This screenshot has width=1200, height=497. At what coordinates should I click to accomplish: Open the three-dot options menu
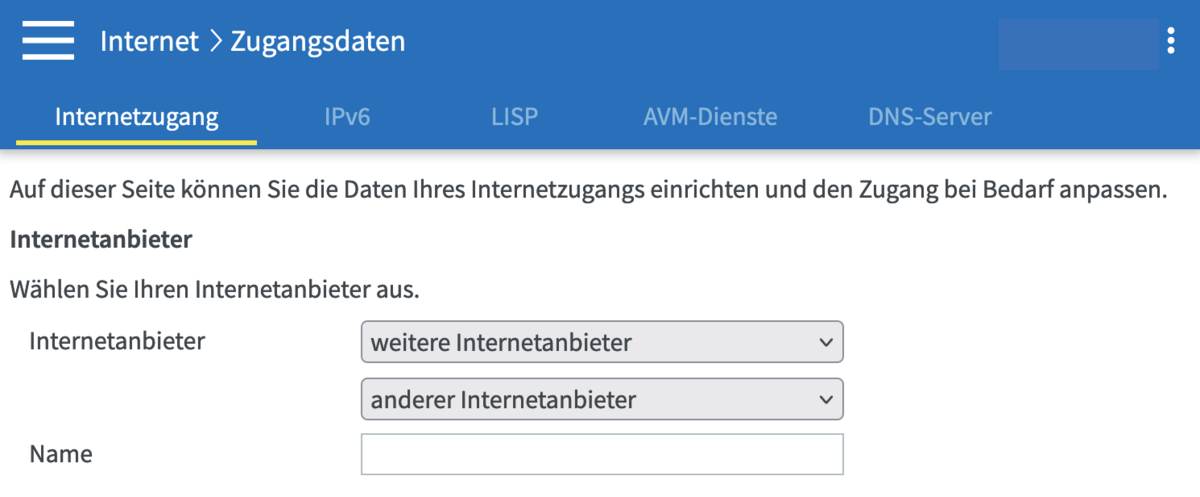[1171, 41]
